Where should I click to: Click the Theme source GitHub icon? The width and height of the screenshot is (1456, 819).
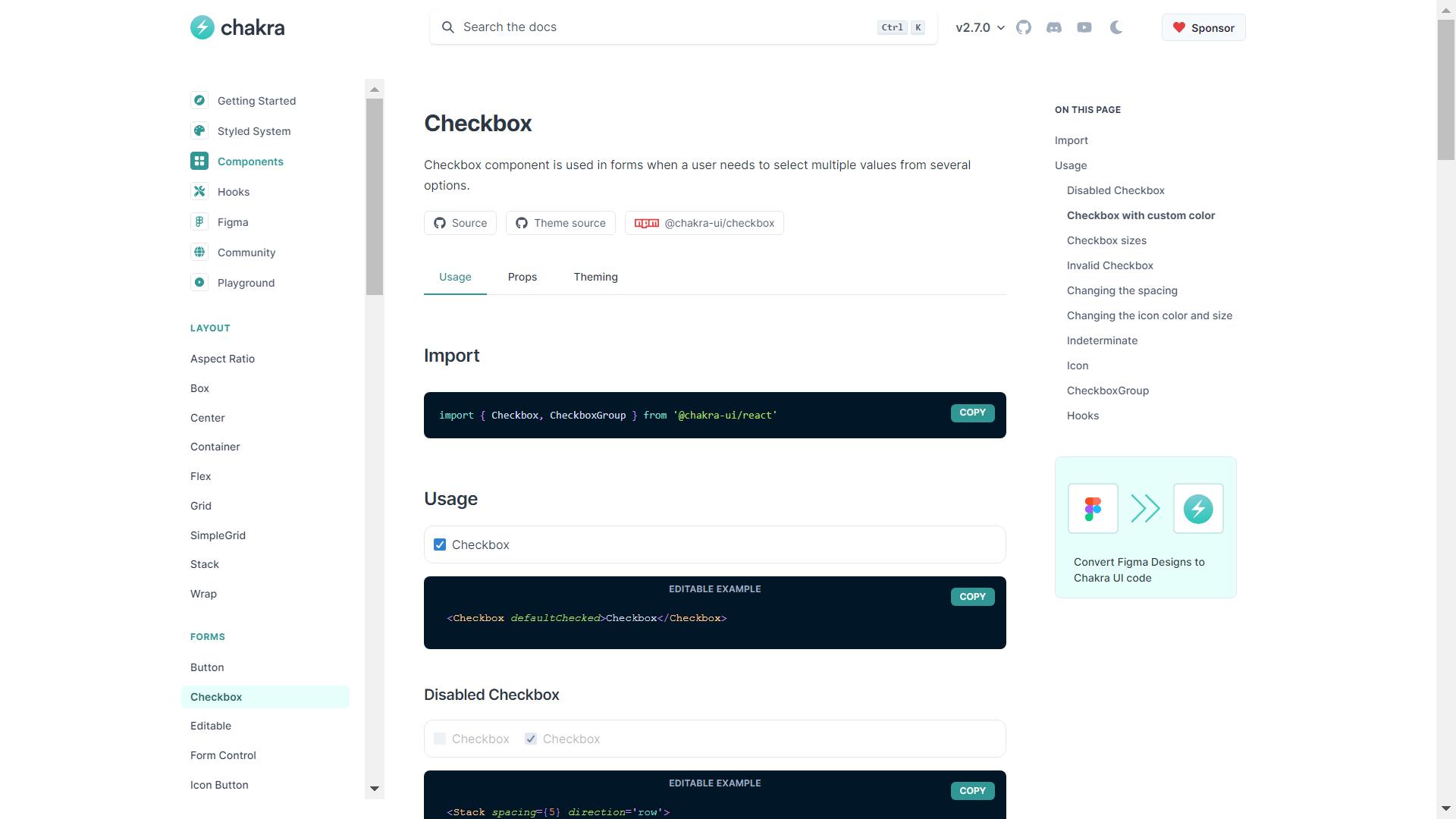[521, 223]
